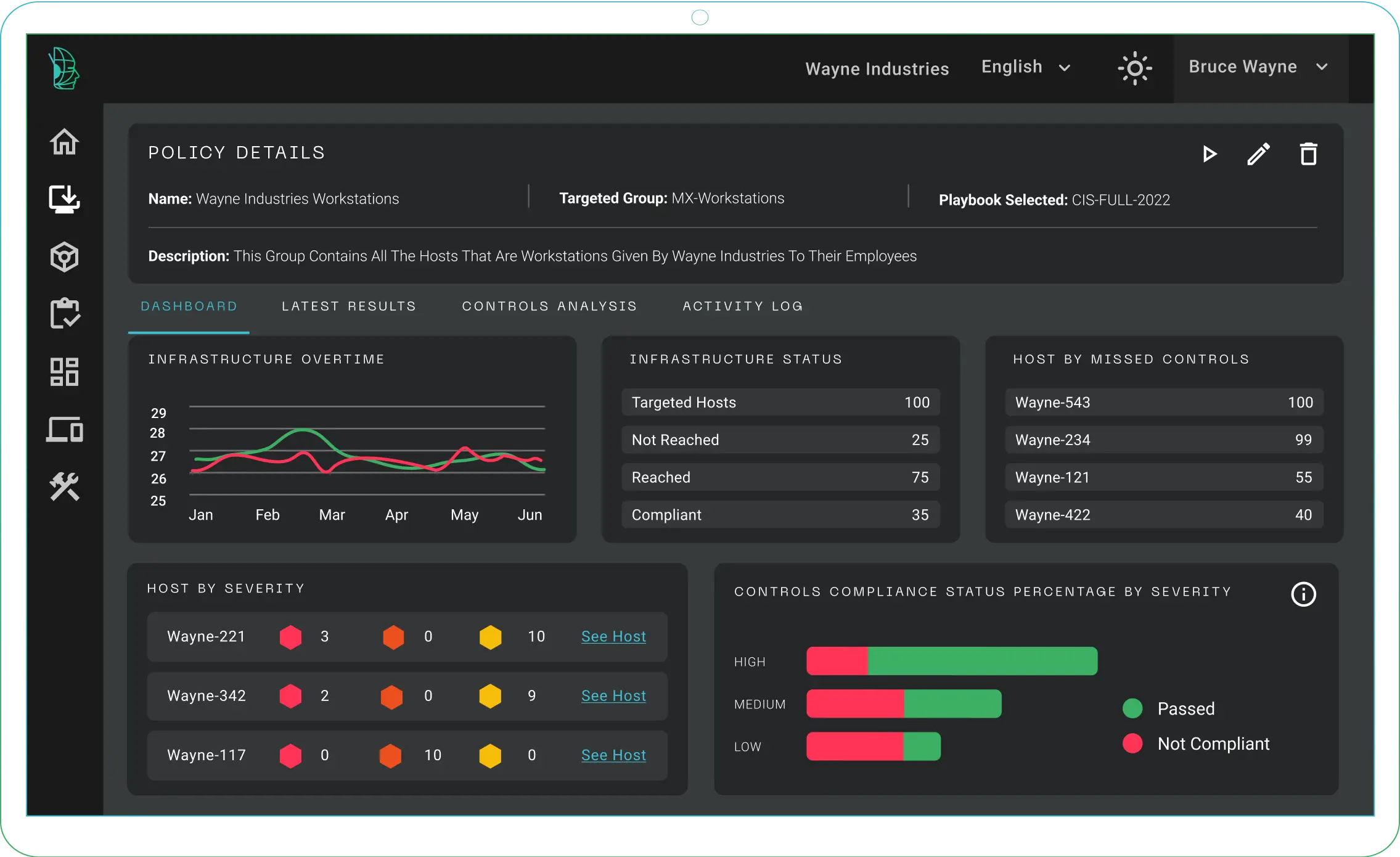Screen dimensions: 1400x857
Task: Click the orange hexagon in Wayne-221 row
Action: (x=393, y=637)
